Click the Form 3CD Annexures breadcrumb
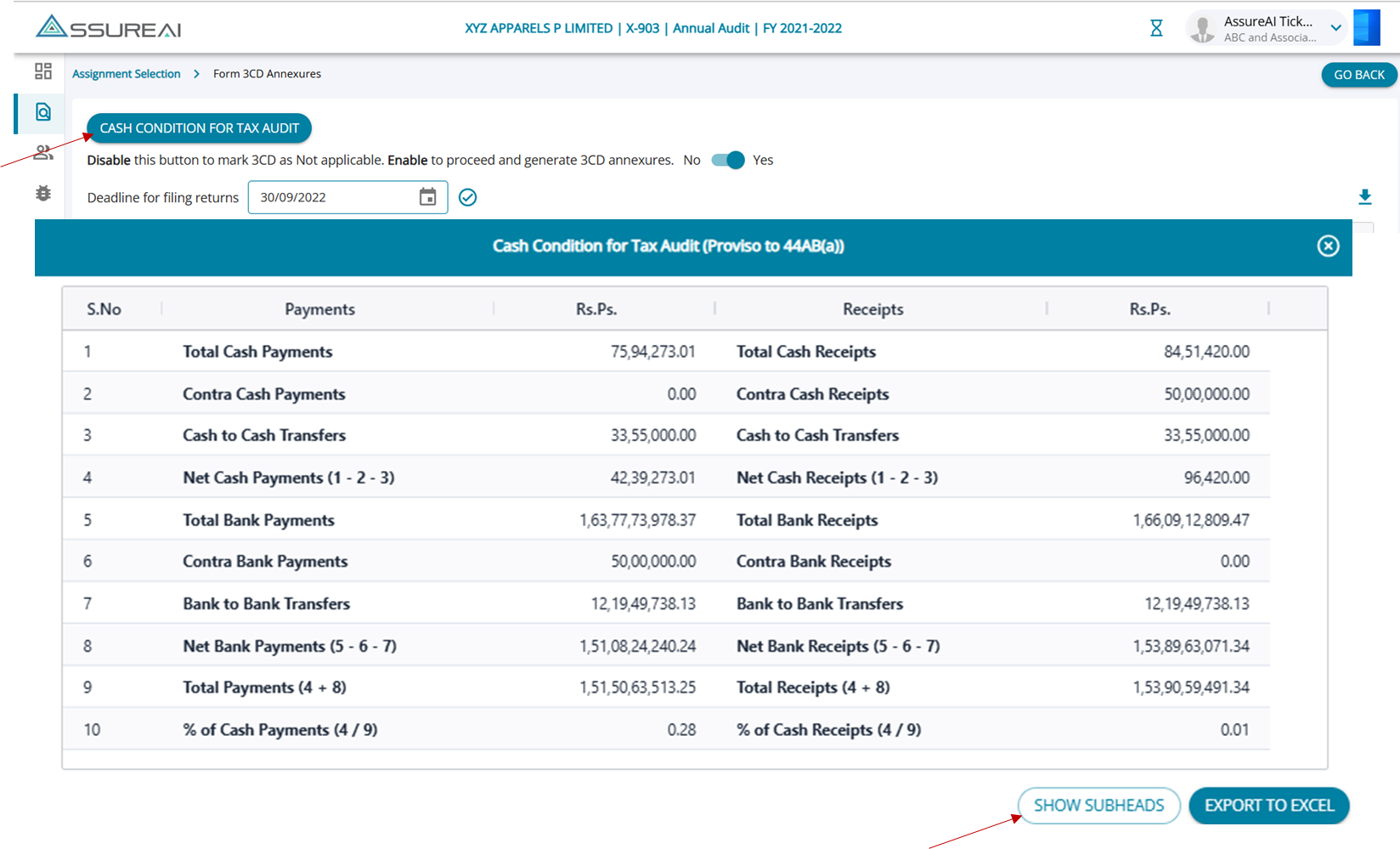Screen dimensions: 1400x849 267,74
